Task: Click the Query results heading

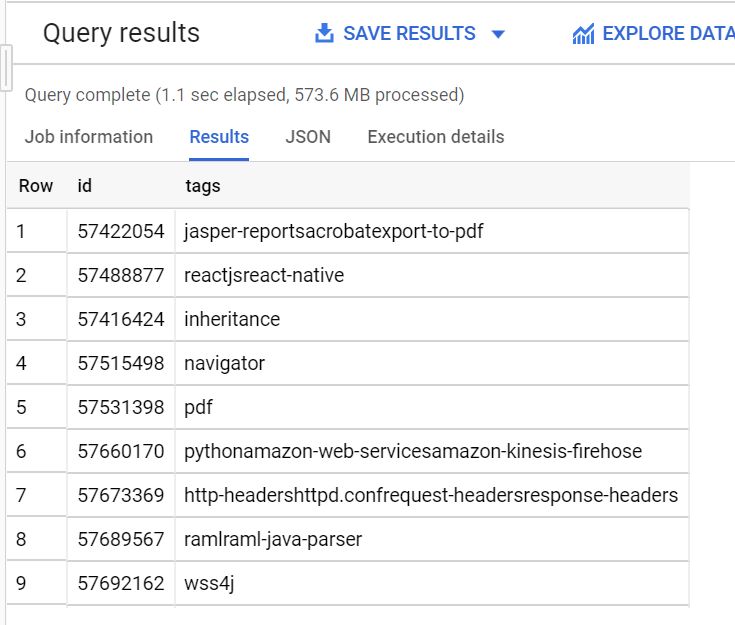Action: (x=121, y=33)
